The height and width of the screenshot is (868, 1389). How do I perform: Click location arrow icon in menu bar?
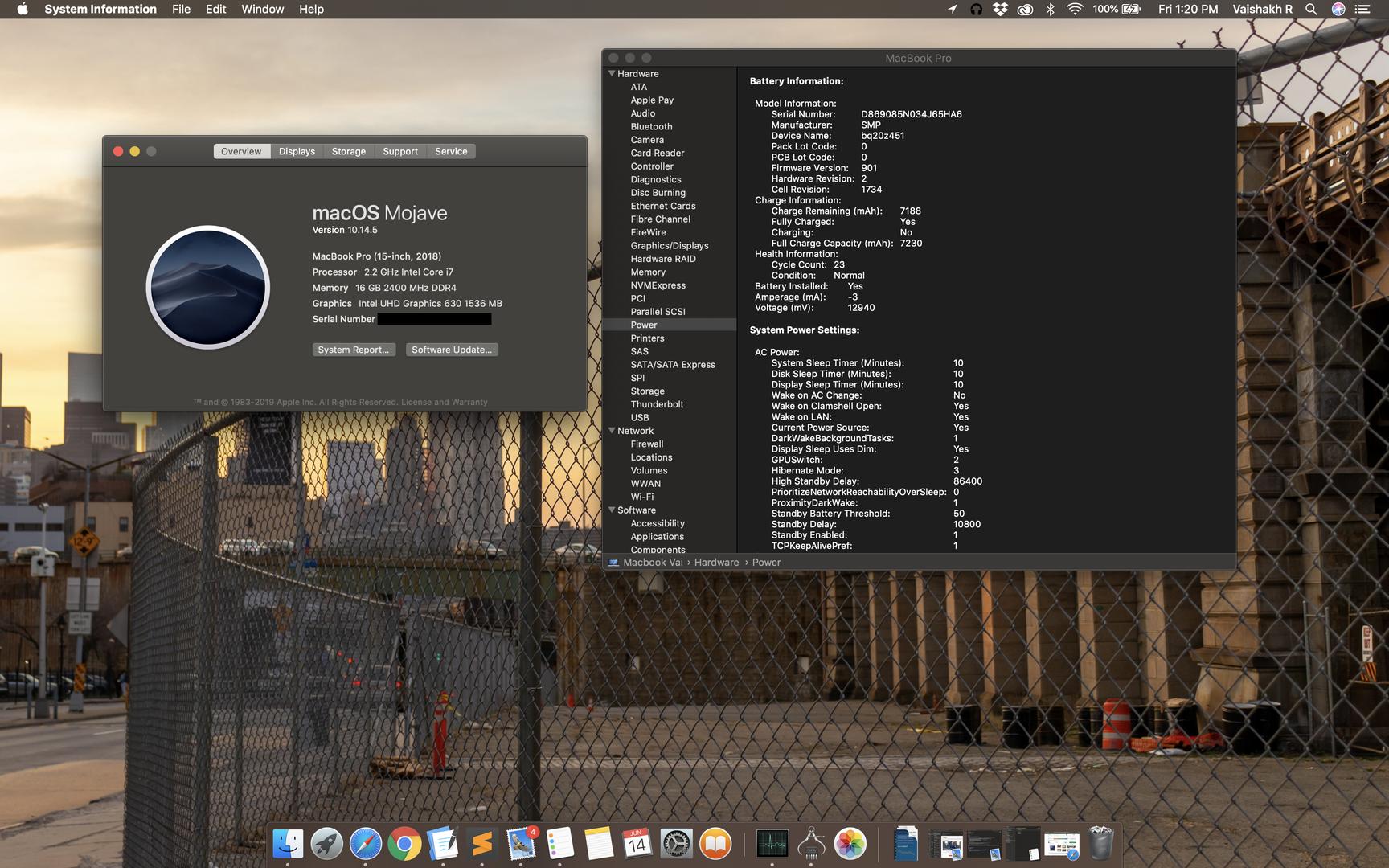tap(953, 9)
